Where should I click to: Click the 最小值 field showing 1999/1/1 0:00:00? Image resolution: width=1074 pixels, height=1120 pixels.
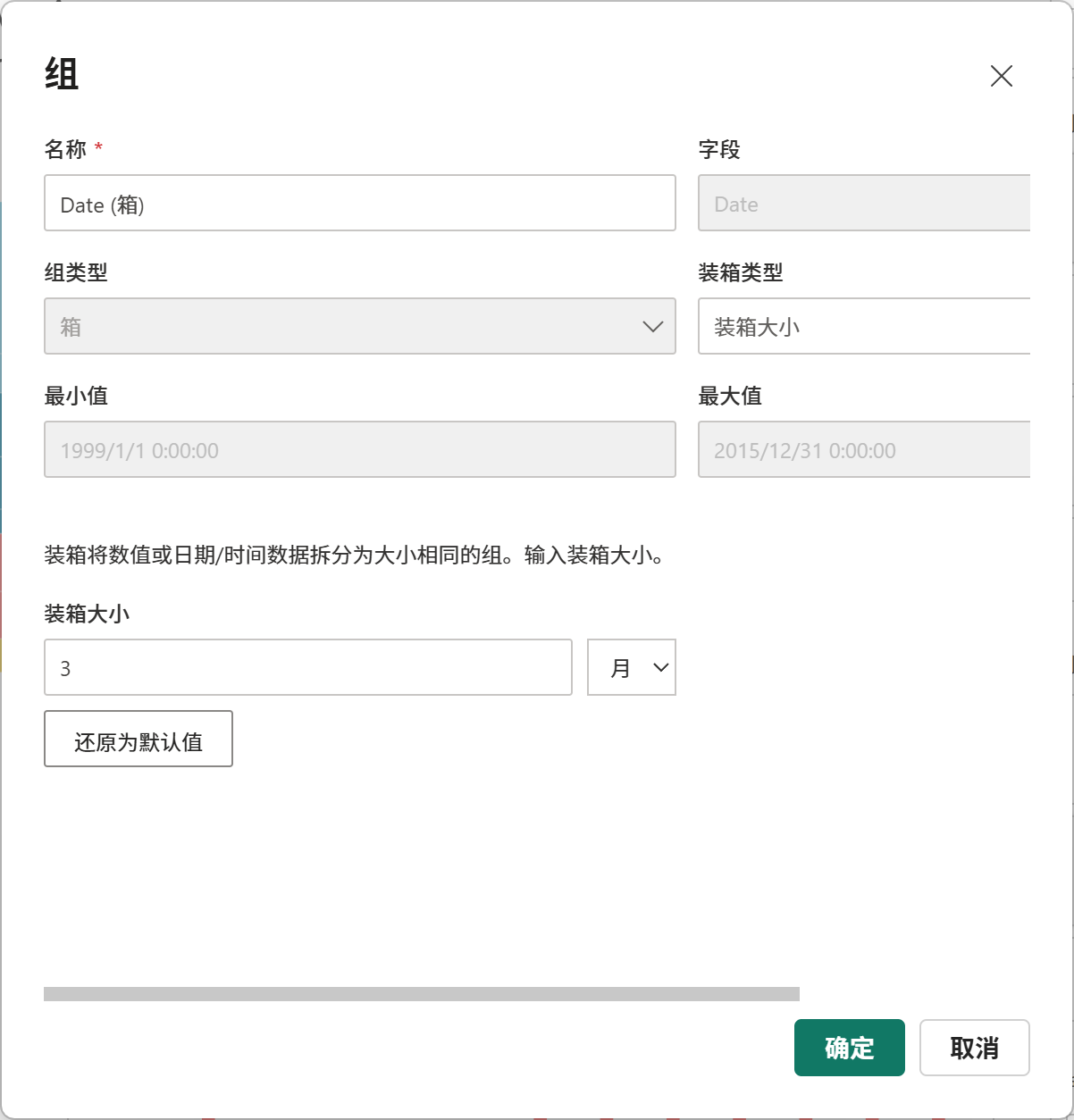tap(360, 449)
